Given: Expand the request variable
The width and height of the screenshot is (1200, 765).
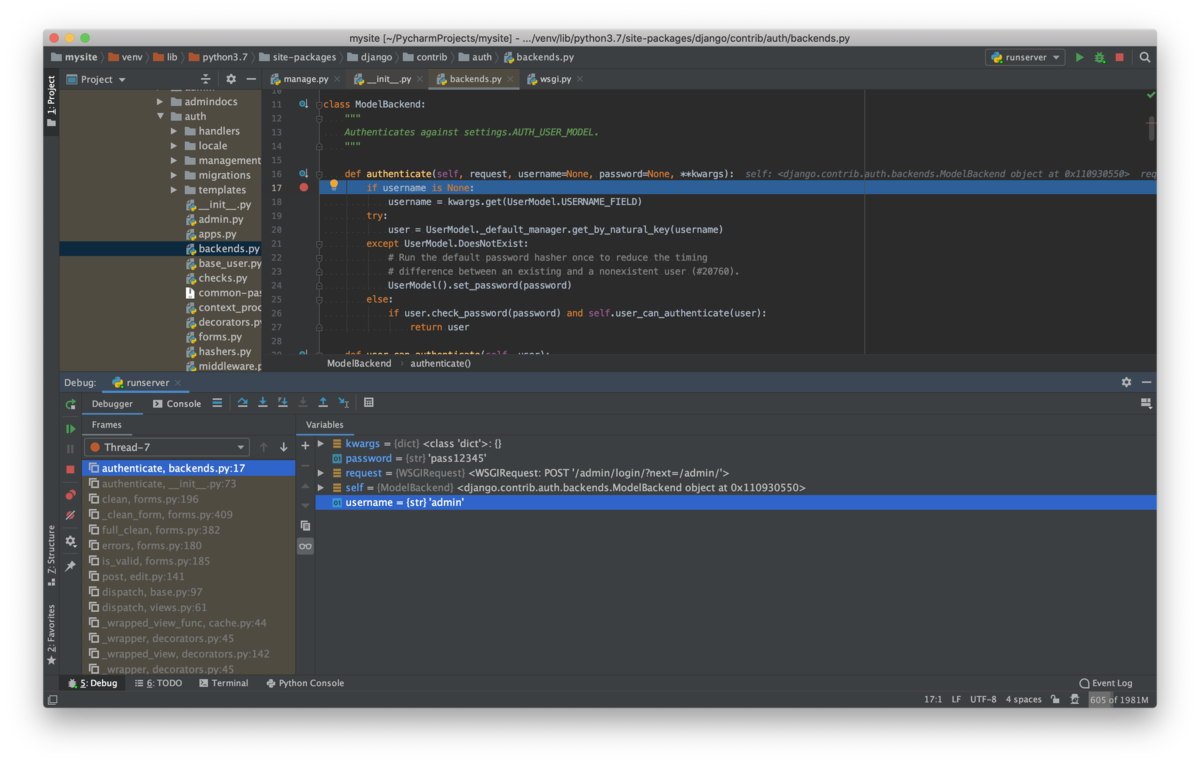Looking at the screenshot, I should [321, 473].
